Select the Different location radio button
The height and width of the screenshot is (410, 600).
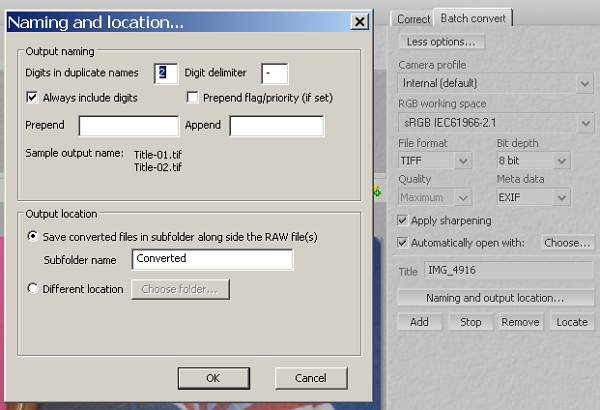pos(33,288)
